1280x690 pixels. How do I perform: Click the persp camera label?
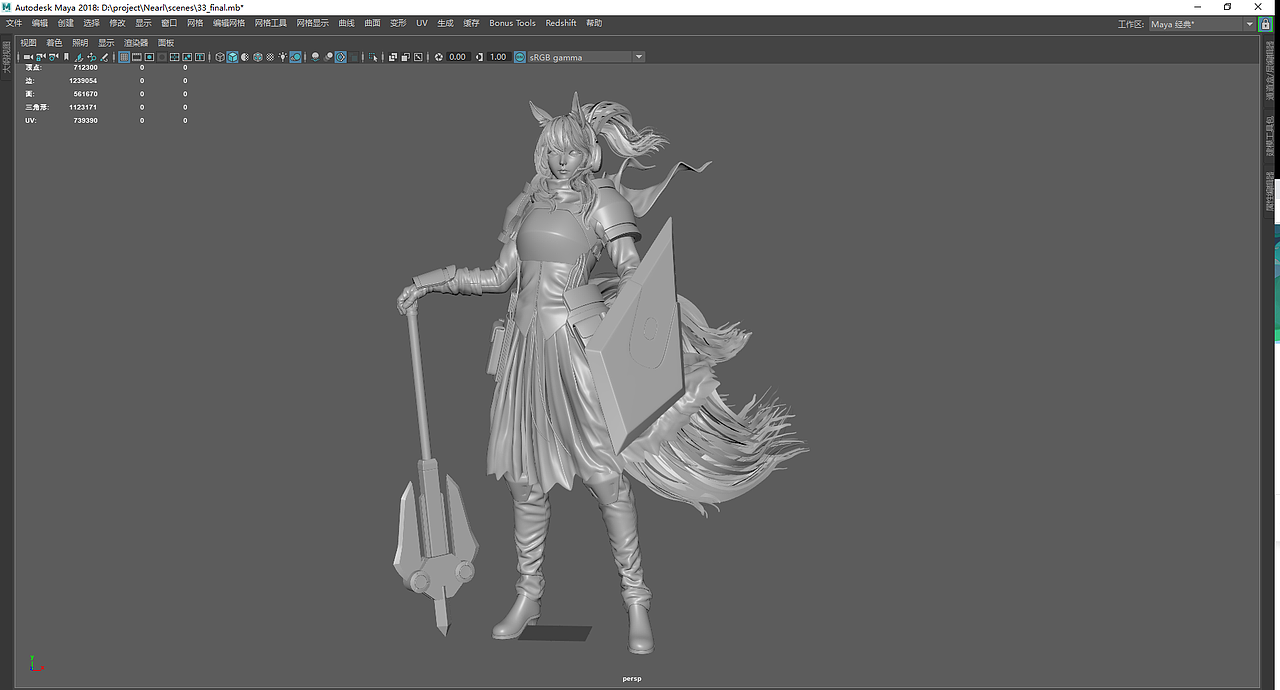pos(631,679)
